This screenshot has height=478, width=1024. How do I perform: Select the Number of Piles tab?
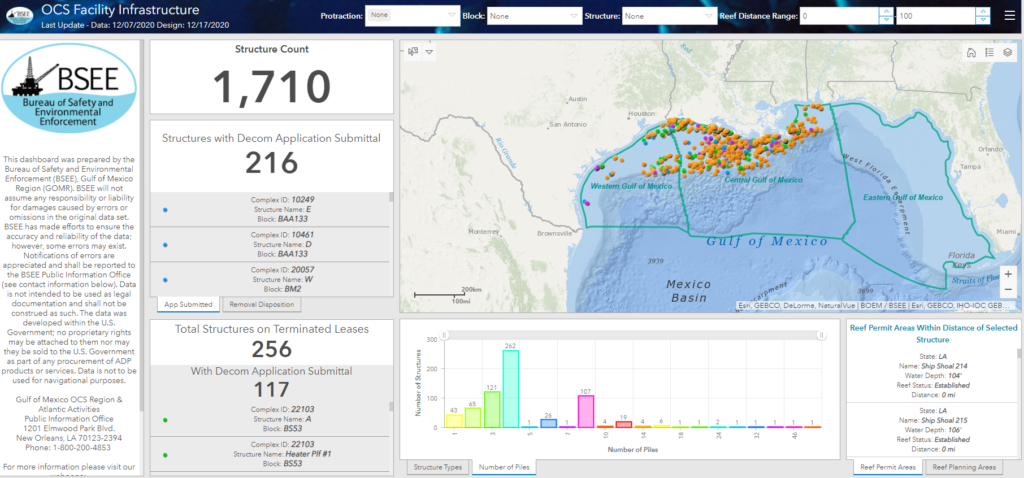tap(504, 467)
